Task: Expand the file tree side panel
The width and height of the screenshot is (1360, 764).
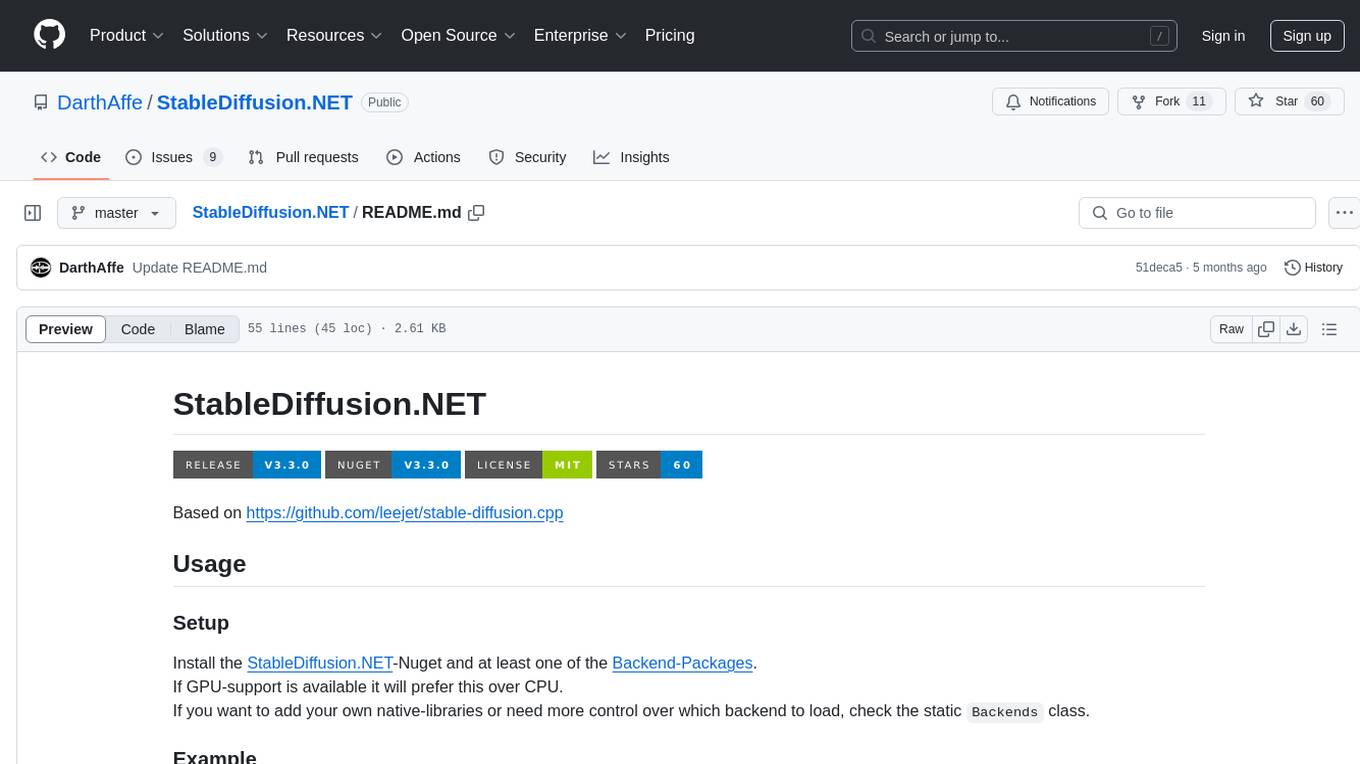Action: [33, 213]
